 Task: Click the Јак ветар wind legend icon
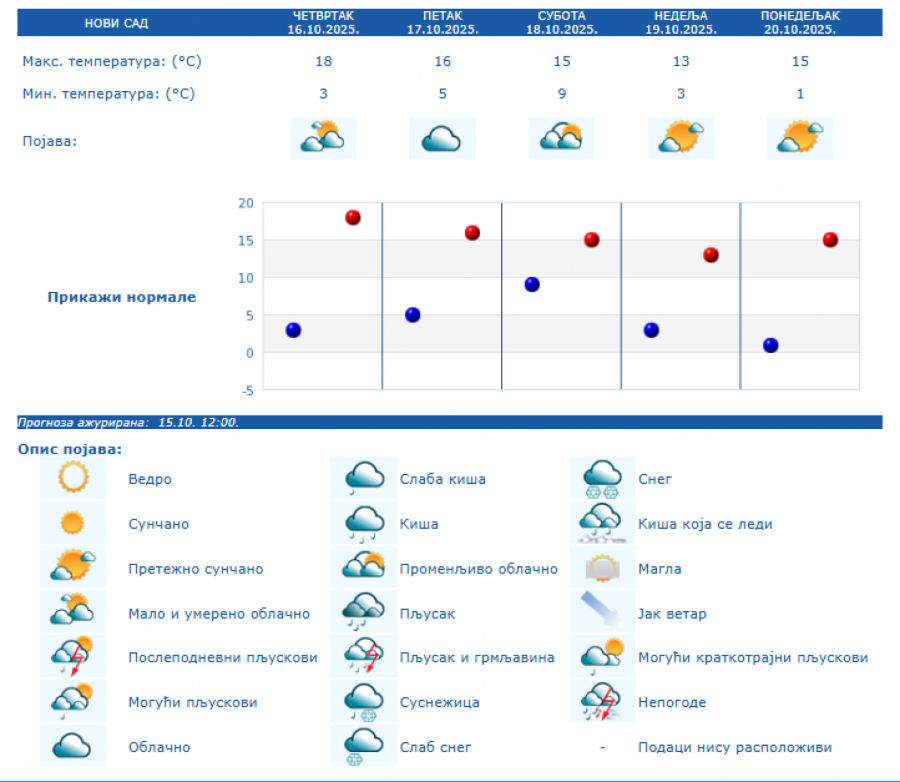click(x=603, y=613)
